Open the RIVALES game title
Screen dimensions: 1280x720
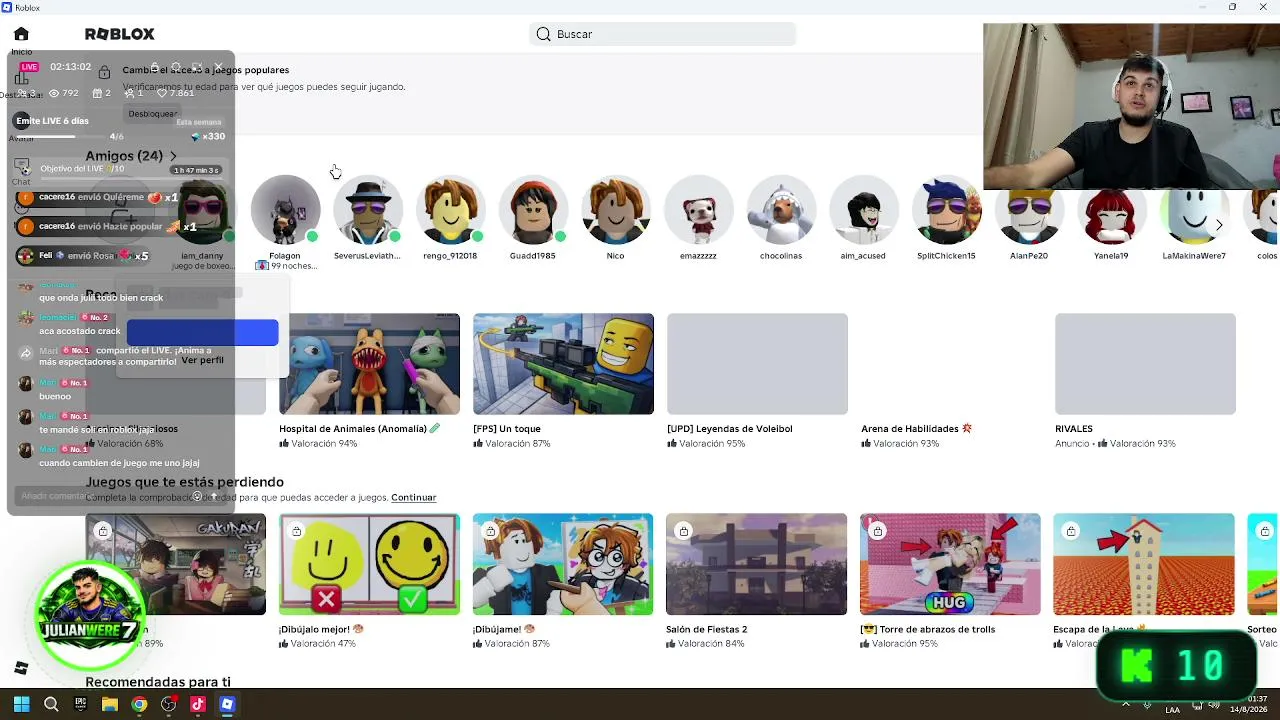[x=1074, y=429]
